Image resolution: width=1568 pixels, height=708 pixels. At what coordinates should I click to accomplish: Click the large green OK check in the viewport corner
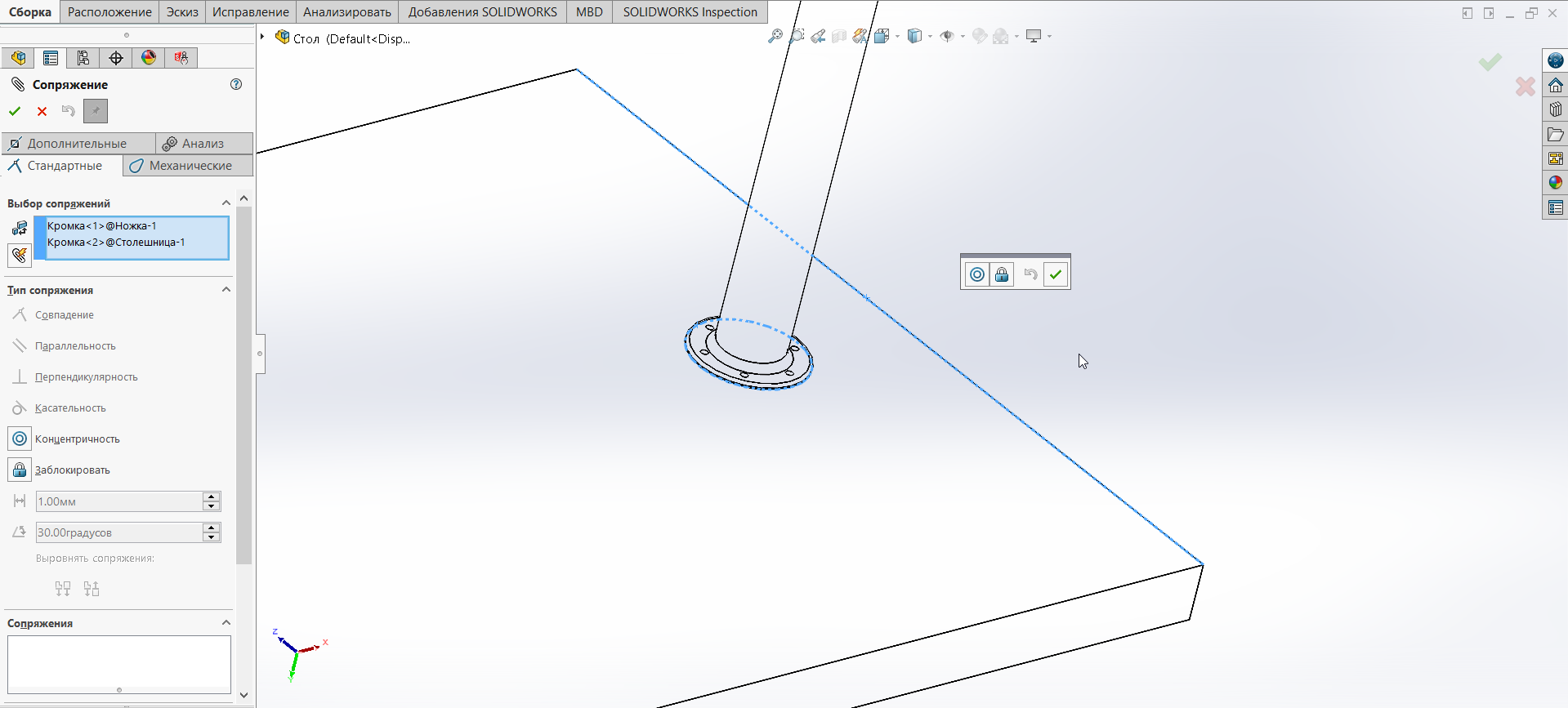click(1490, 62)
